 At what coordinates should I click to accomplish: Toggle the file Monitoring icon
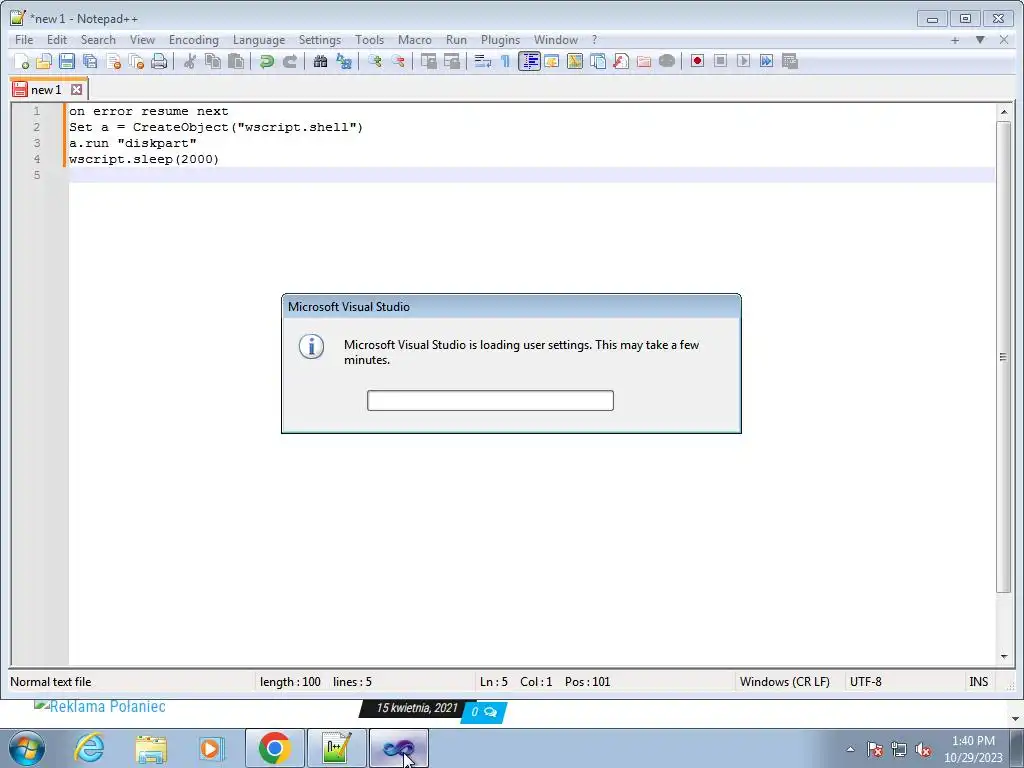[x=667, y=61]
